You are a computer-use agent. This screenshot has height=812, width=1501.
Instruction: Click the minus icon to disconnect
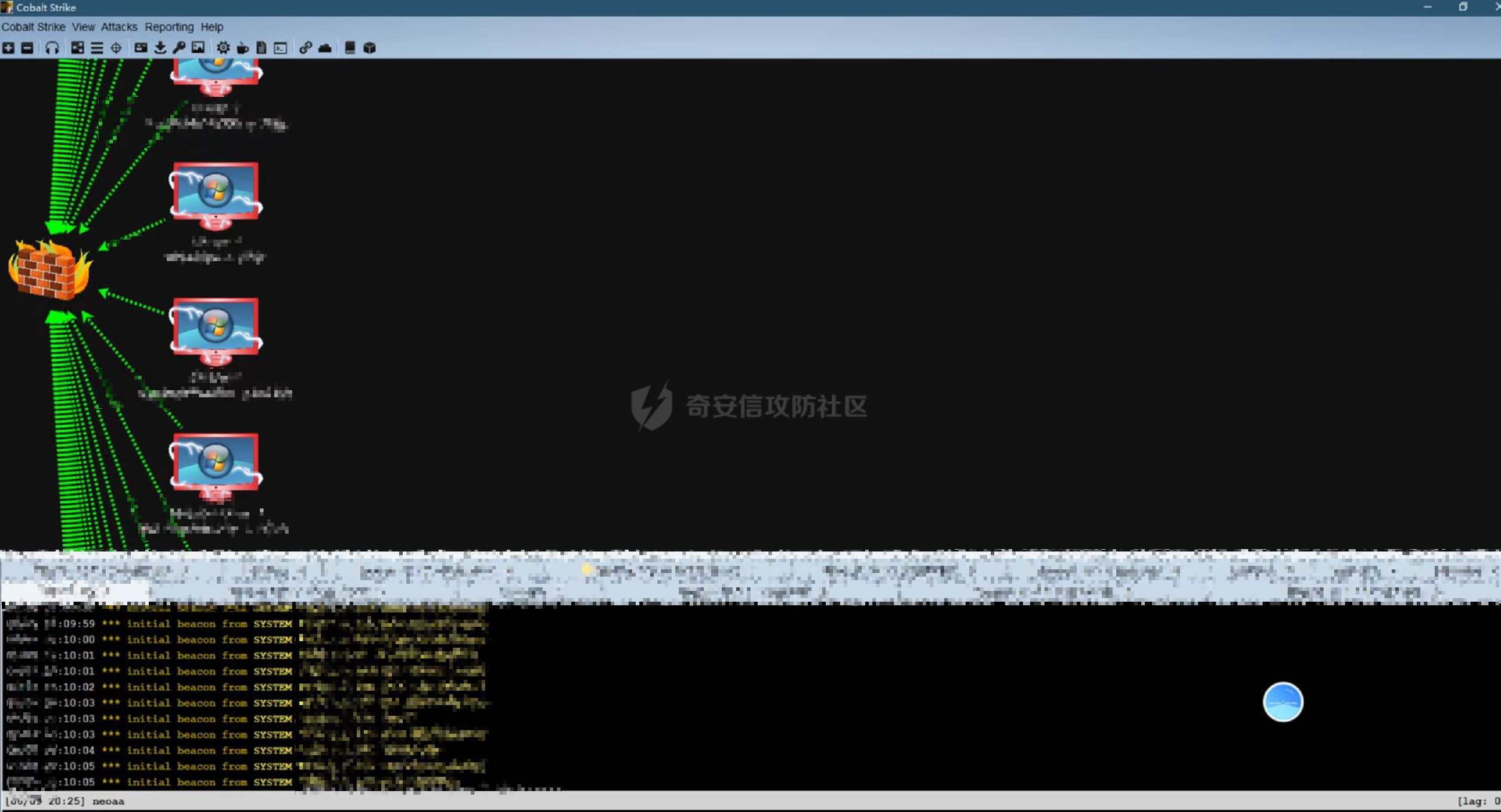pyautogui.click(x=27, y=48)
